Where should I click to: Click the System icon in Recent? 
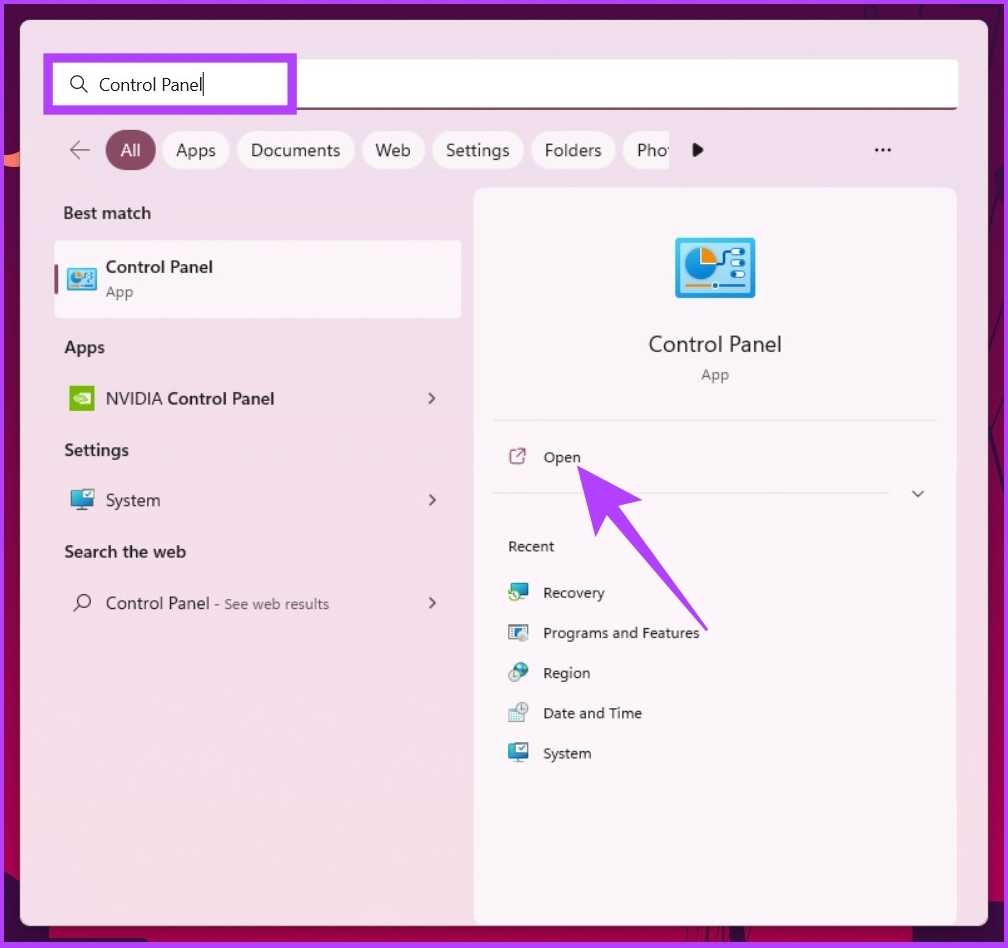click(x=518, y=753)
